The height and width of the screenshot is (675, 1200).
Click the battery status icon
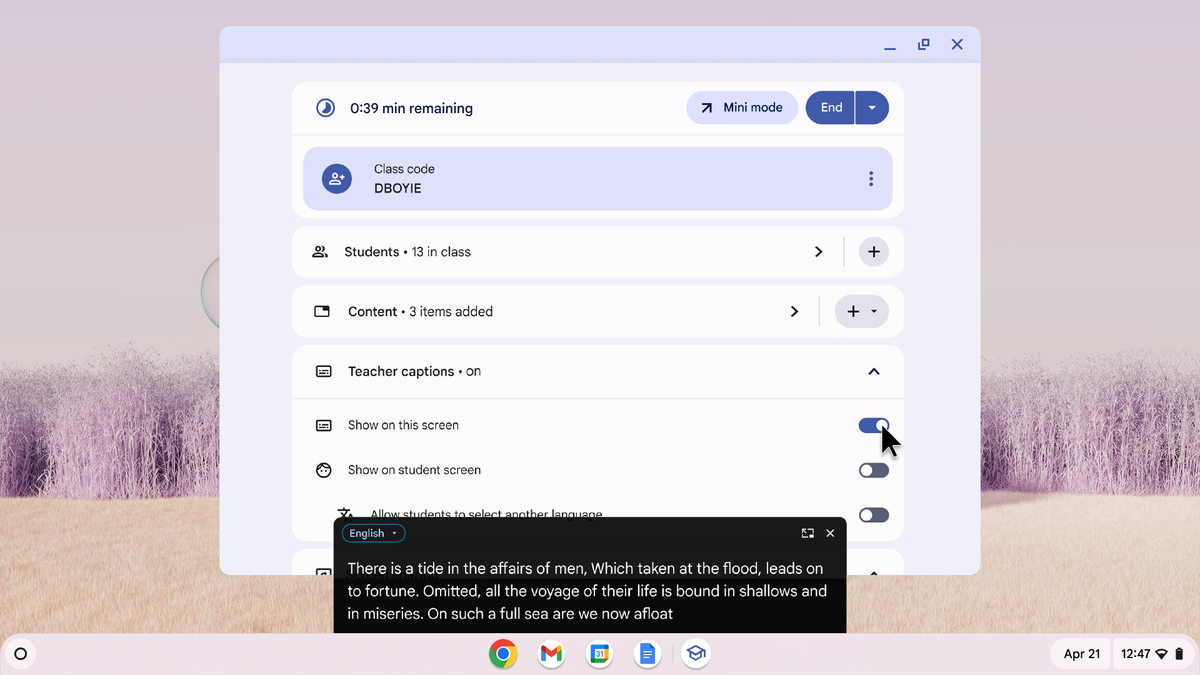pyautogui.click(x=1178, y=654)
